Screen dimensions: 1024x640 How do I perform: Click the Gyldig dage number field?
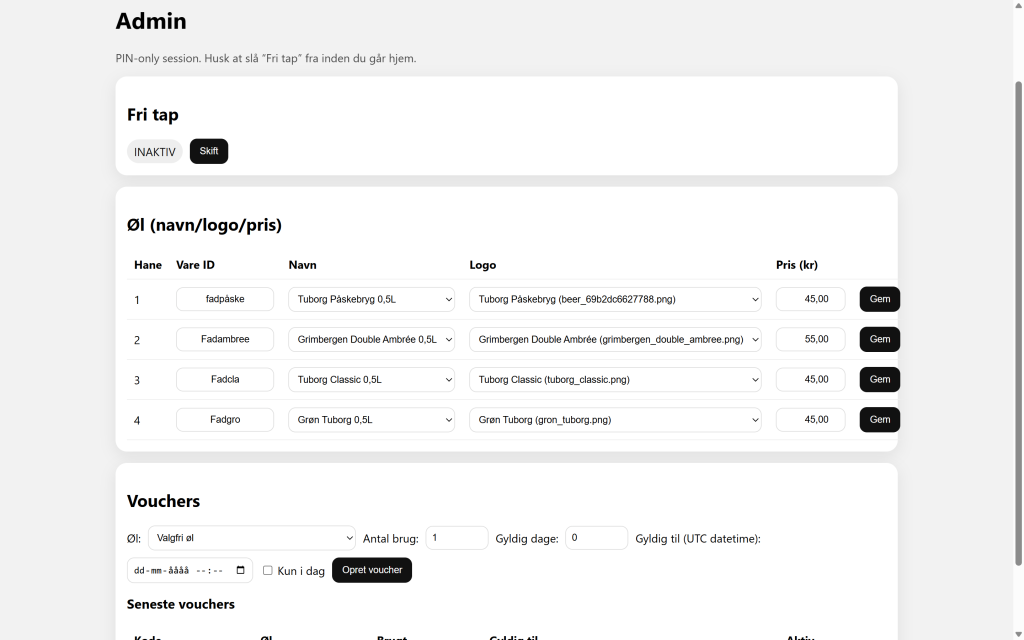[596, 538]
